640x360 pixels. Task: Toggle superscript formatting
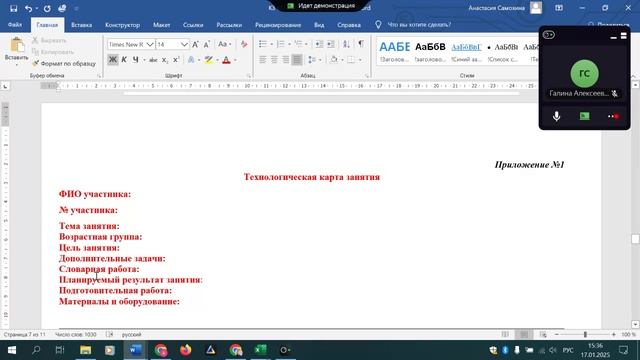click(x=176, y=60)
